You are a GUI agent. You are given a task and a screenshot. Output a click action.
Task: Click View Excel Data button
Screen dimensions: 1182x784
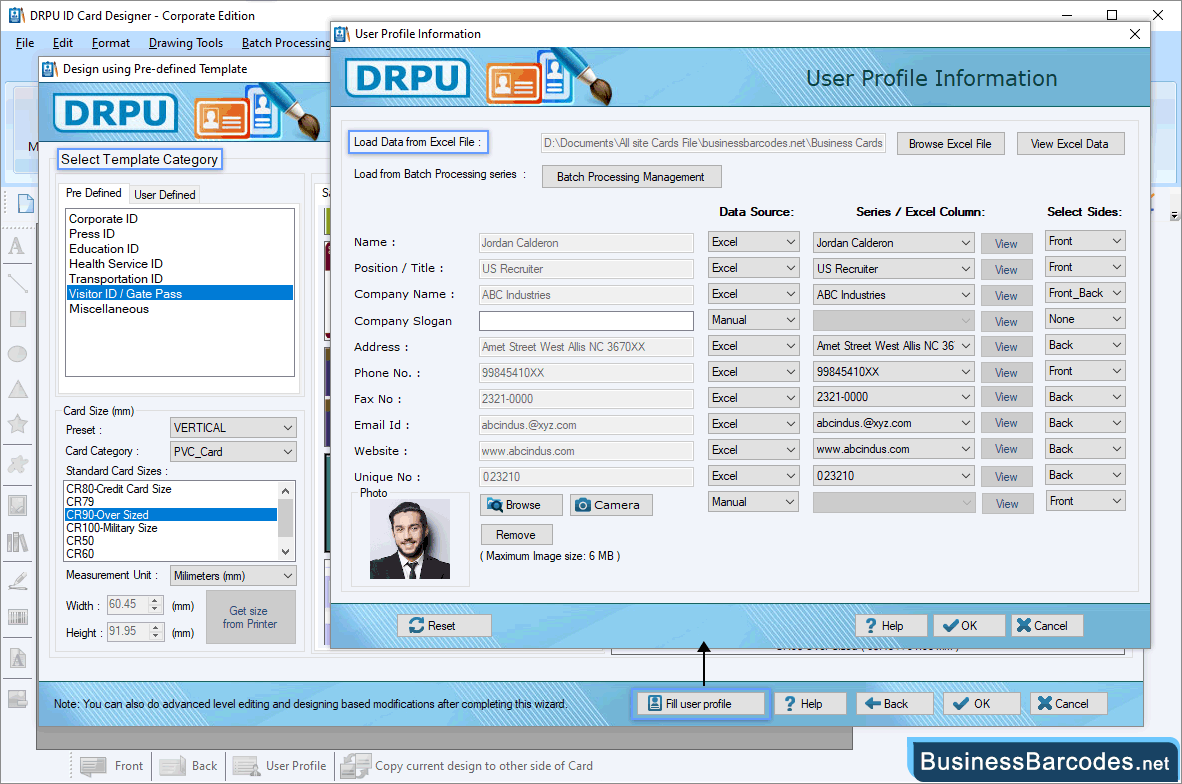click(x=1070, y=144)
